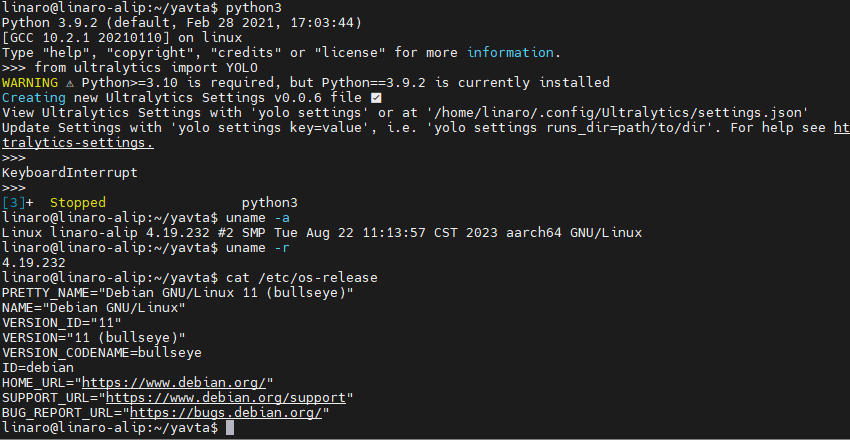Viewport: 850px width, 442px height.
Task: Click the 'Creating' highlighted word
Action: click(x=34, y=98)
